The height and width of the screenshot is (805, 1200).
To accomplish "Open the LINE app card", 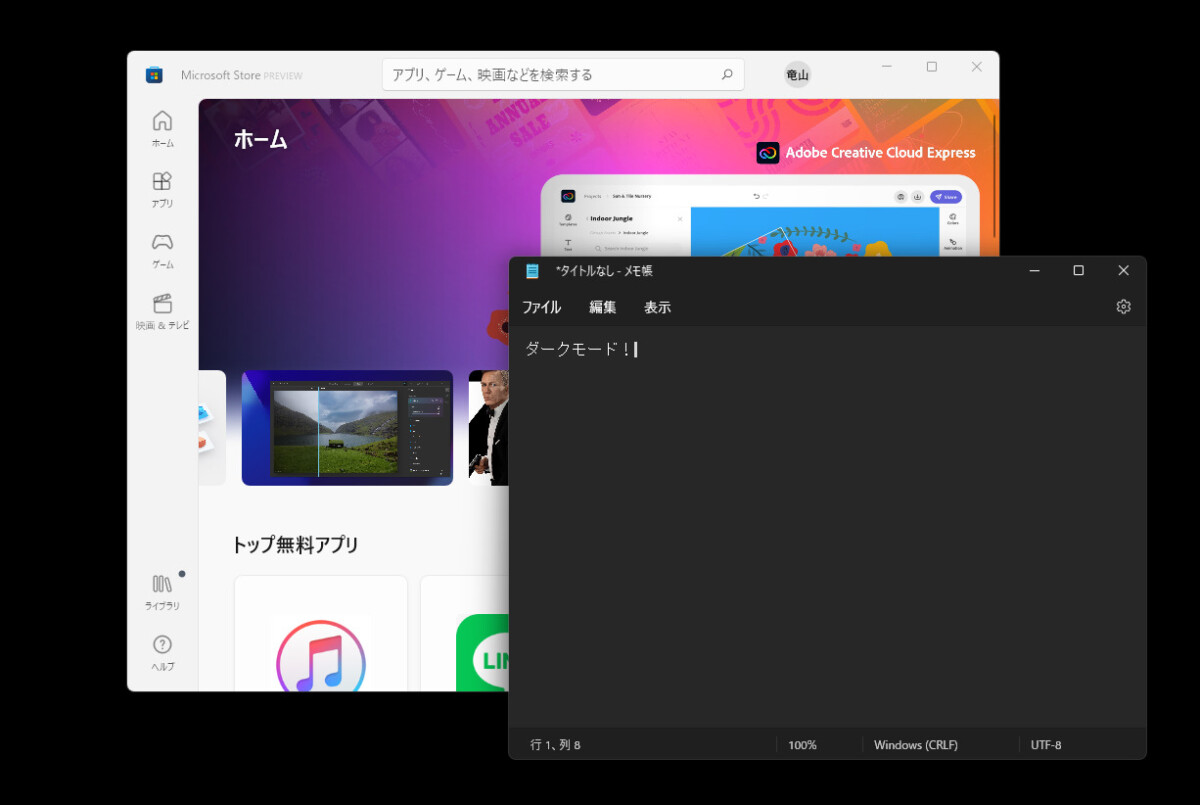I will tap(465, 633).
